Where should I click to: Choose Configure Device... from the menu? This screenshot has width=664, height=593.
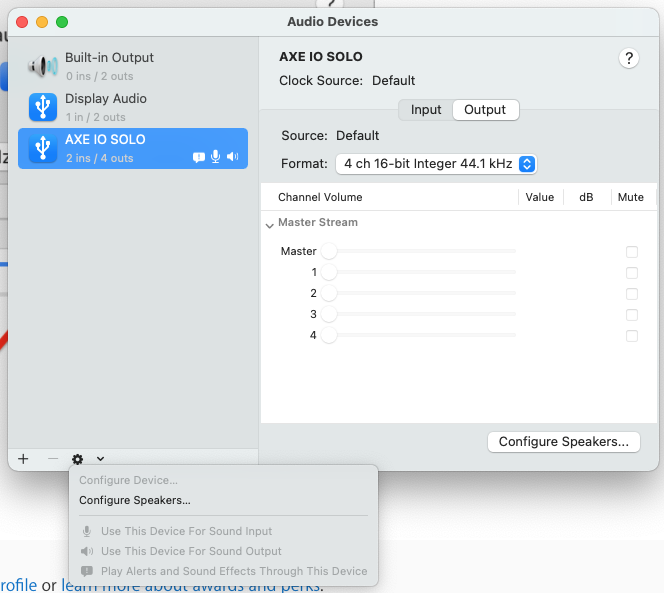click(128, 480)
